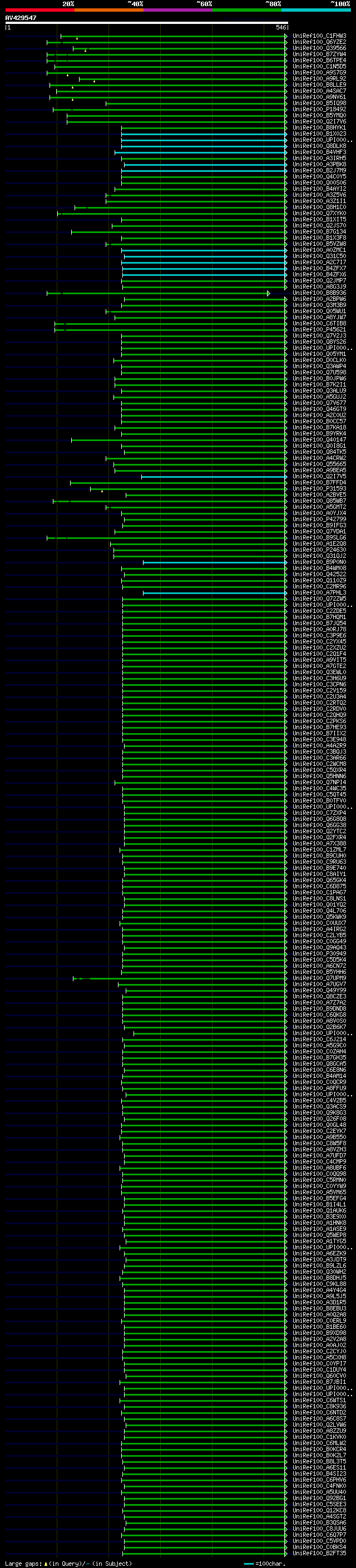Click the UniRef100_C1N5D5 label

[x=319, y=66]
